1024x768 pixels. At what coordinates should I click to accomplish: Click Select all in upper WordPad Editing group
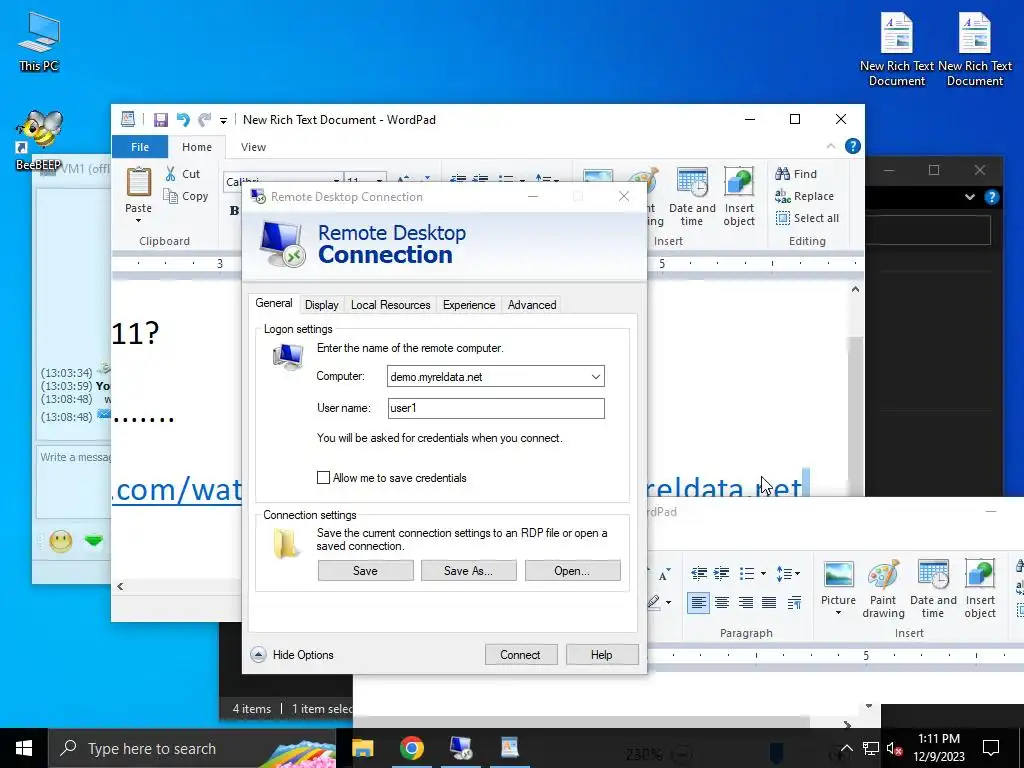coord(807,218)
